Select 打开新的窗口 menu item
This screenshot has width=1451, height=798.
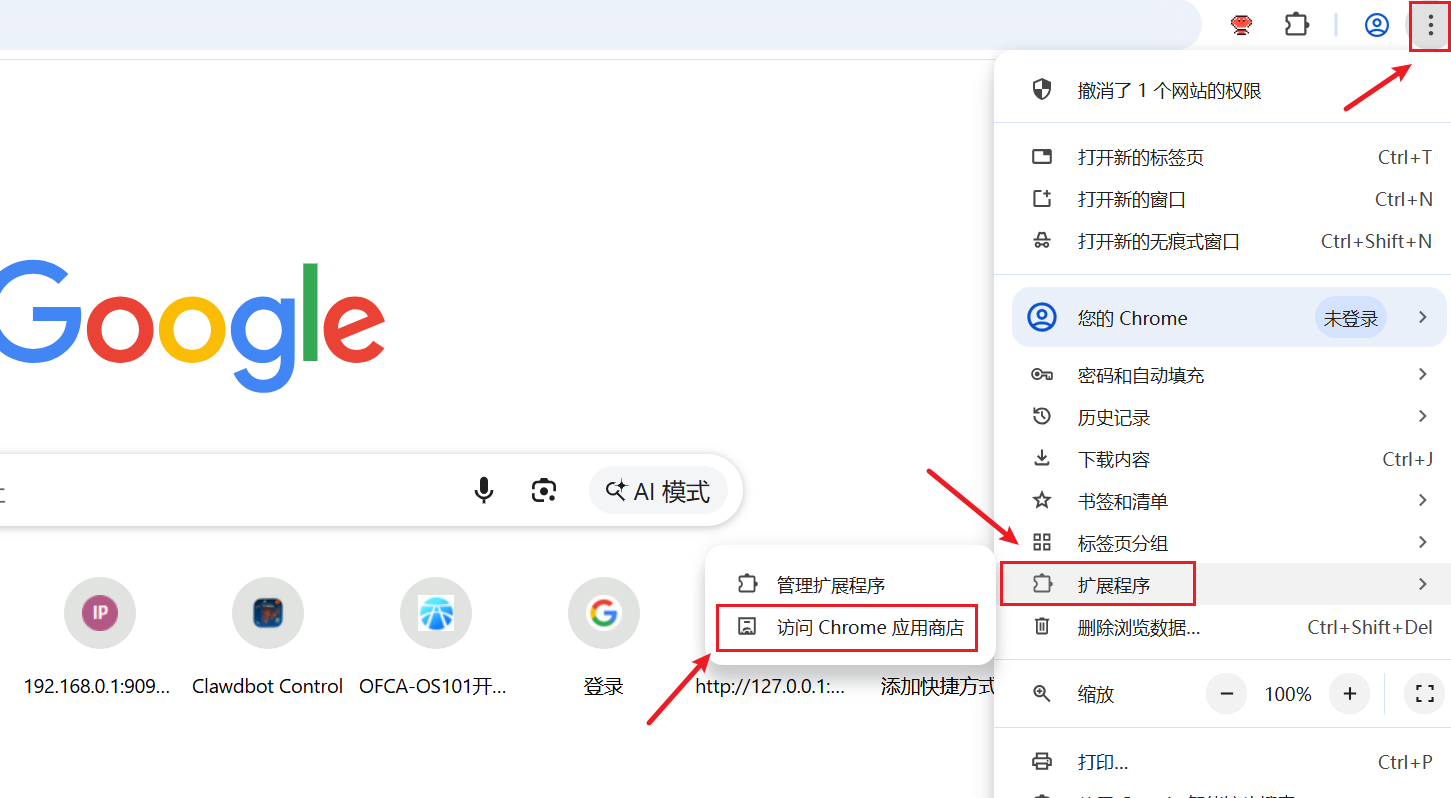tap(1222, 199)
